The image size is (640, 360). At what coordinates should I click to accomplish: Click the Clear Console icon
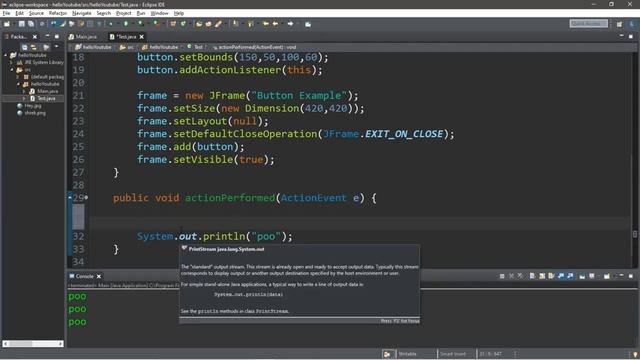click(x=532, y=276)
